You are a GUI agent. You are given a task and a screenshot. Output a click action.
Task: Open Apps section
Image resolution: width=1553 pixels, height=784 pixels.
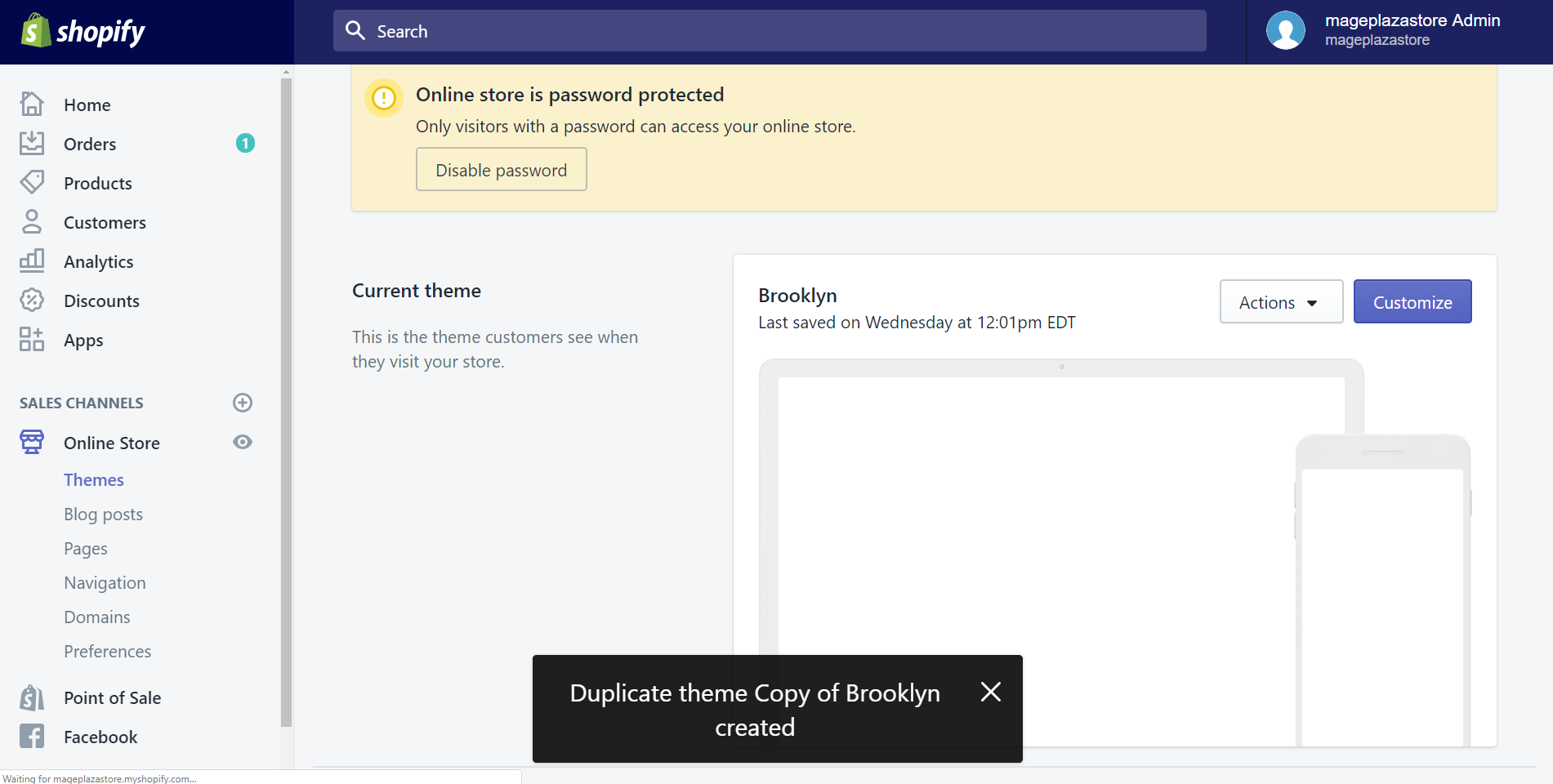[83, 340]
